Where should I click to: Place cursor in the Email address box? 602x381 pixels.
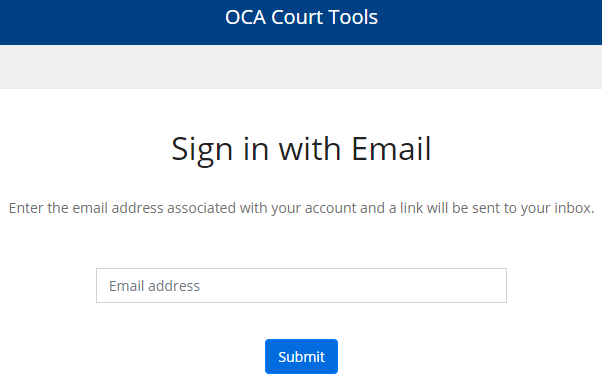301,285
